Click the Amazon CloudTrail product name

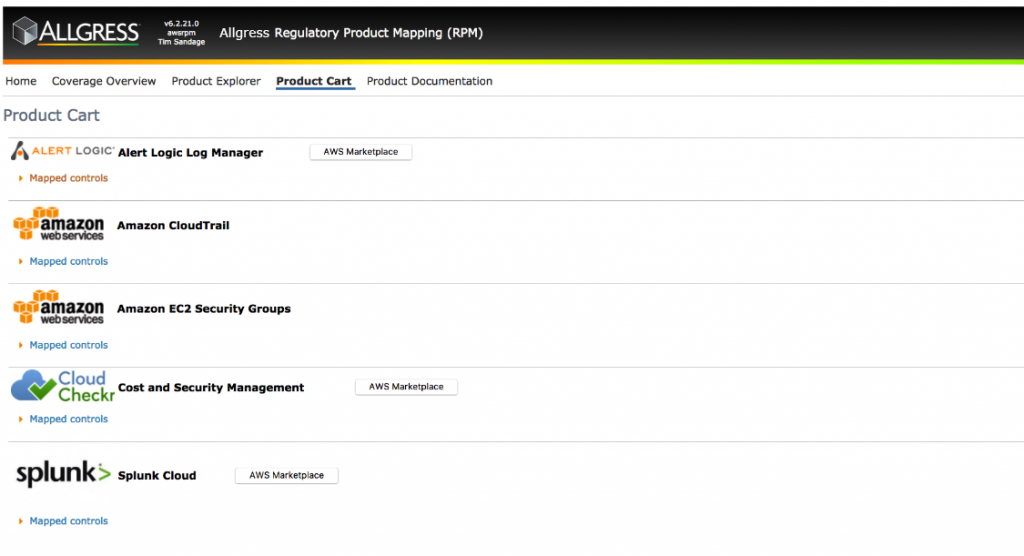point(173,225)
